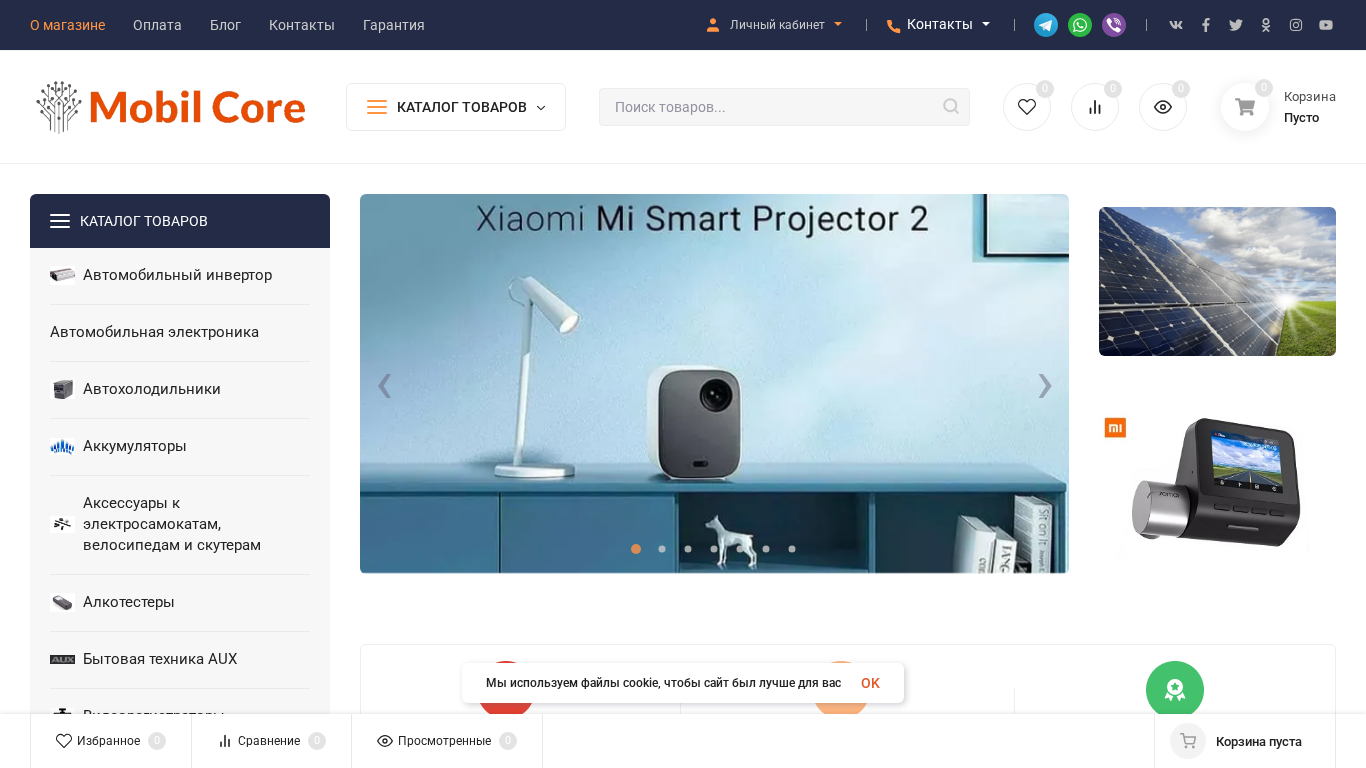This screenshot has width=1366, height=768.
Task: Go to the third banner slide dot
Action: [688, 549]
